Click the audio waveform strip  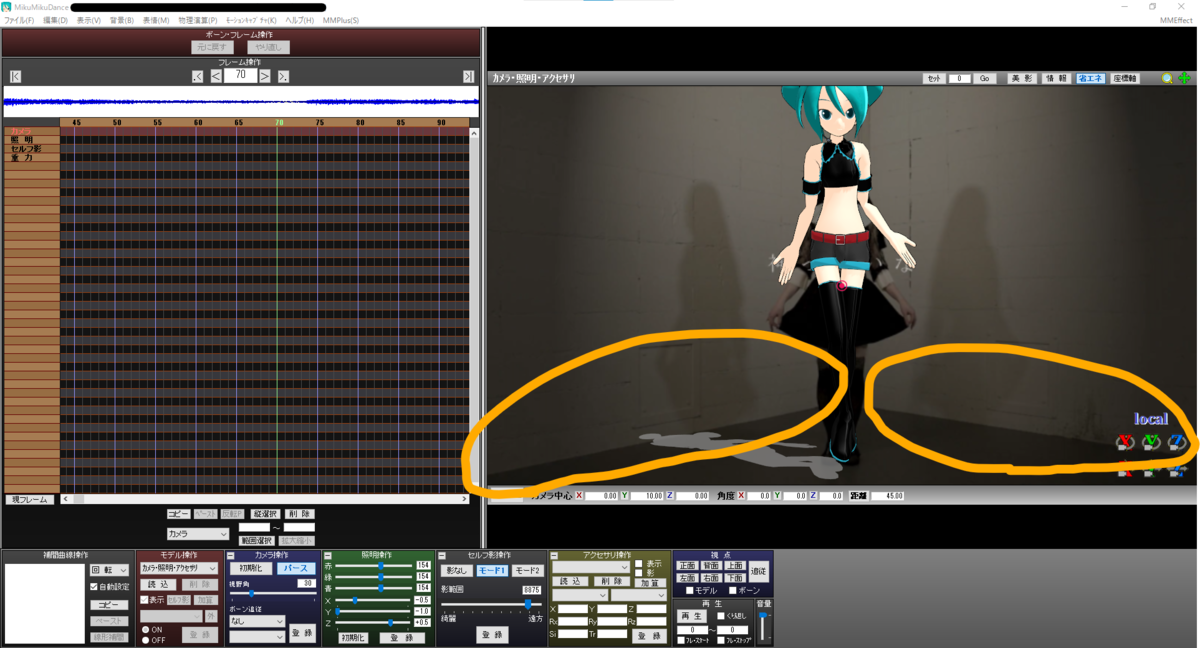pos(241,100)
